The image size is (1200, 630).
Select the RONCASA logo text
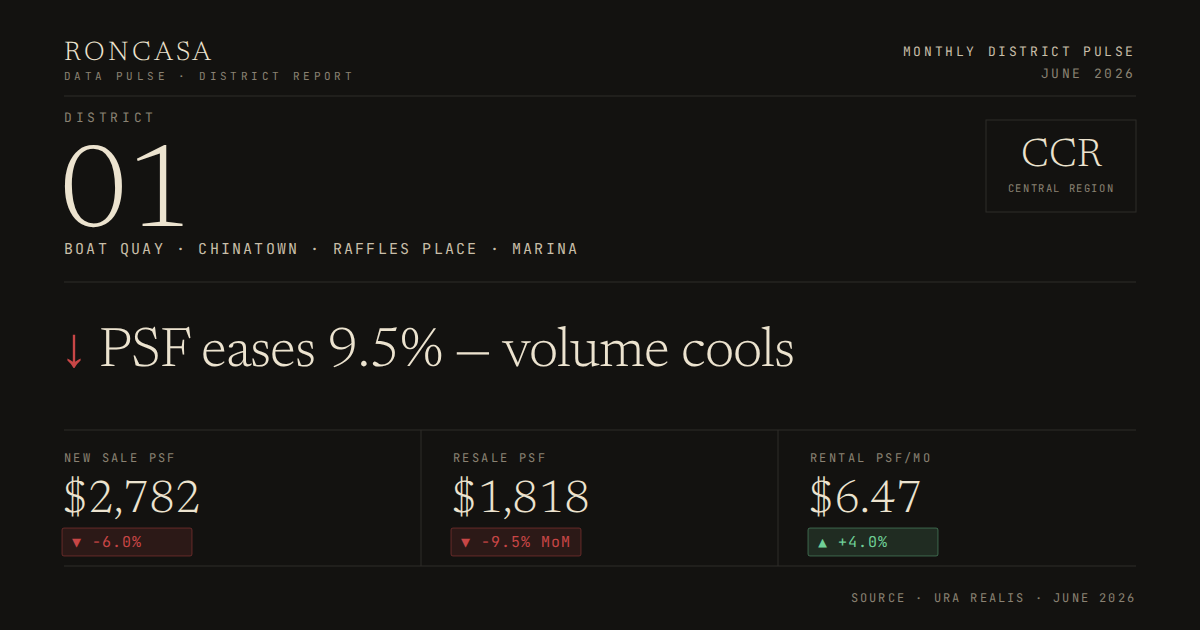(x=138, y=51)
